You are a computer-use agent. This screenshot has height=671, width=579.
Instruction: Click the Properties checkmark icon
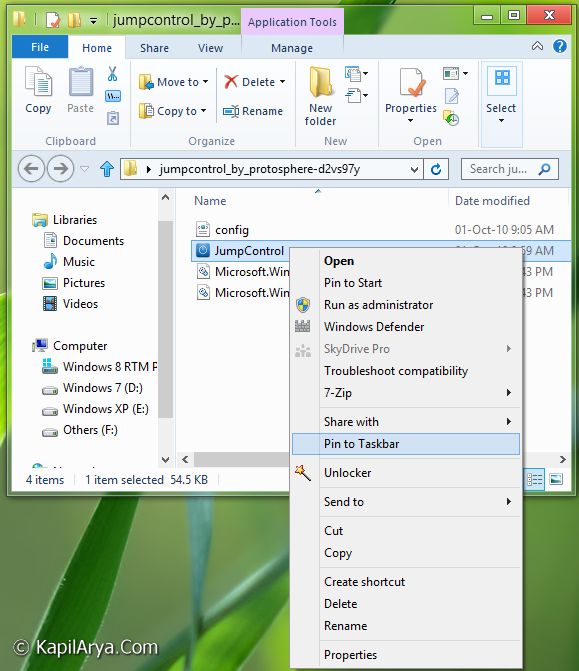tap(412, 82)
